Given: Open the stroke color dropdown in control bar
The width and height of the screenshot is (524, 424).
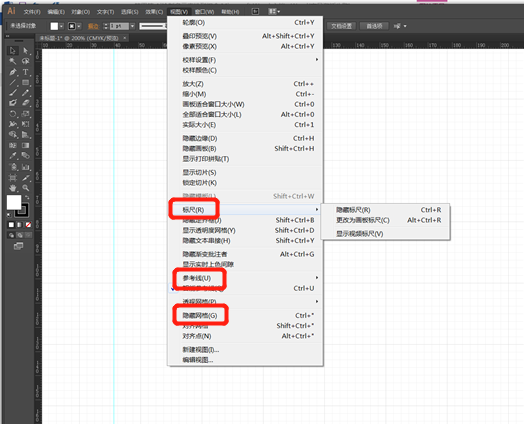Looking at the screenshot, I should (x=79, y=26).
